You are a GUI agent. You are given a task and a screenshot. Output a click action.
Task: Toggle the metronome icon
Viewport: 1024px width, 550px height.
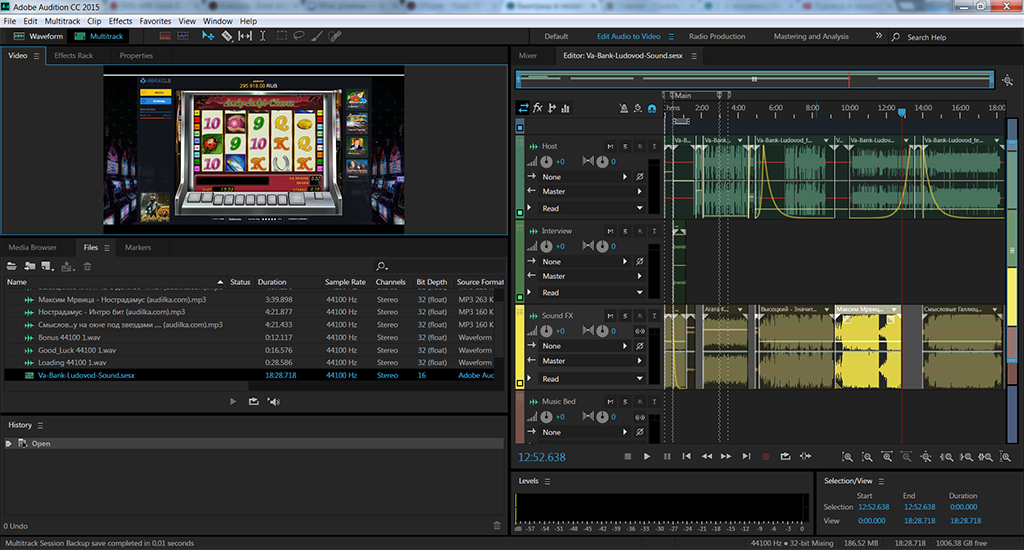(x=624, y=108)
